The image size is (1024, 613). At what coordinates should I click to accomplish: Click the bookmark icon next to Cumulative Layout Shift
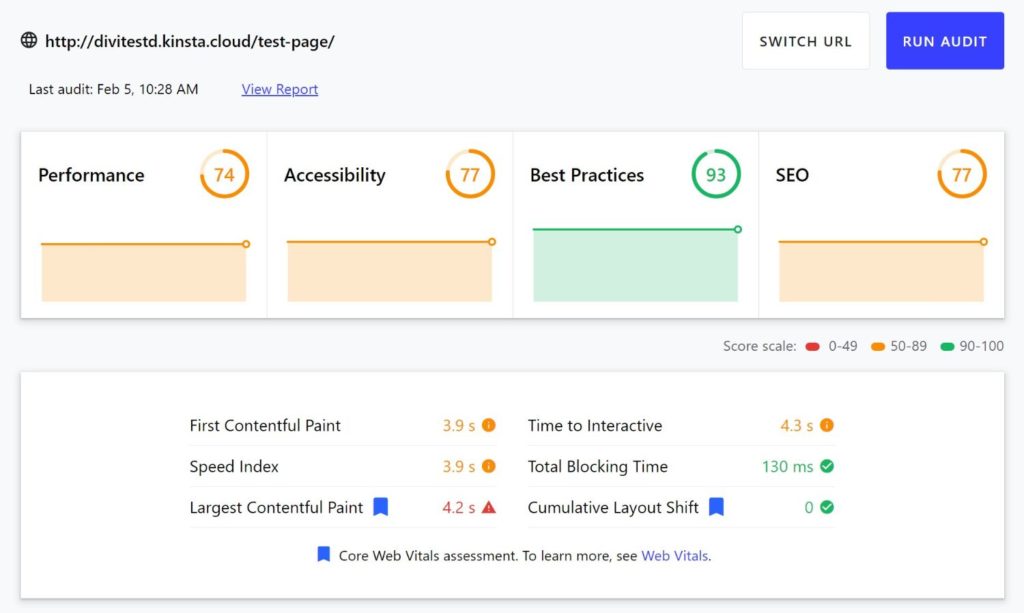(x=716, y=507)
